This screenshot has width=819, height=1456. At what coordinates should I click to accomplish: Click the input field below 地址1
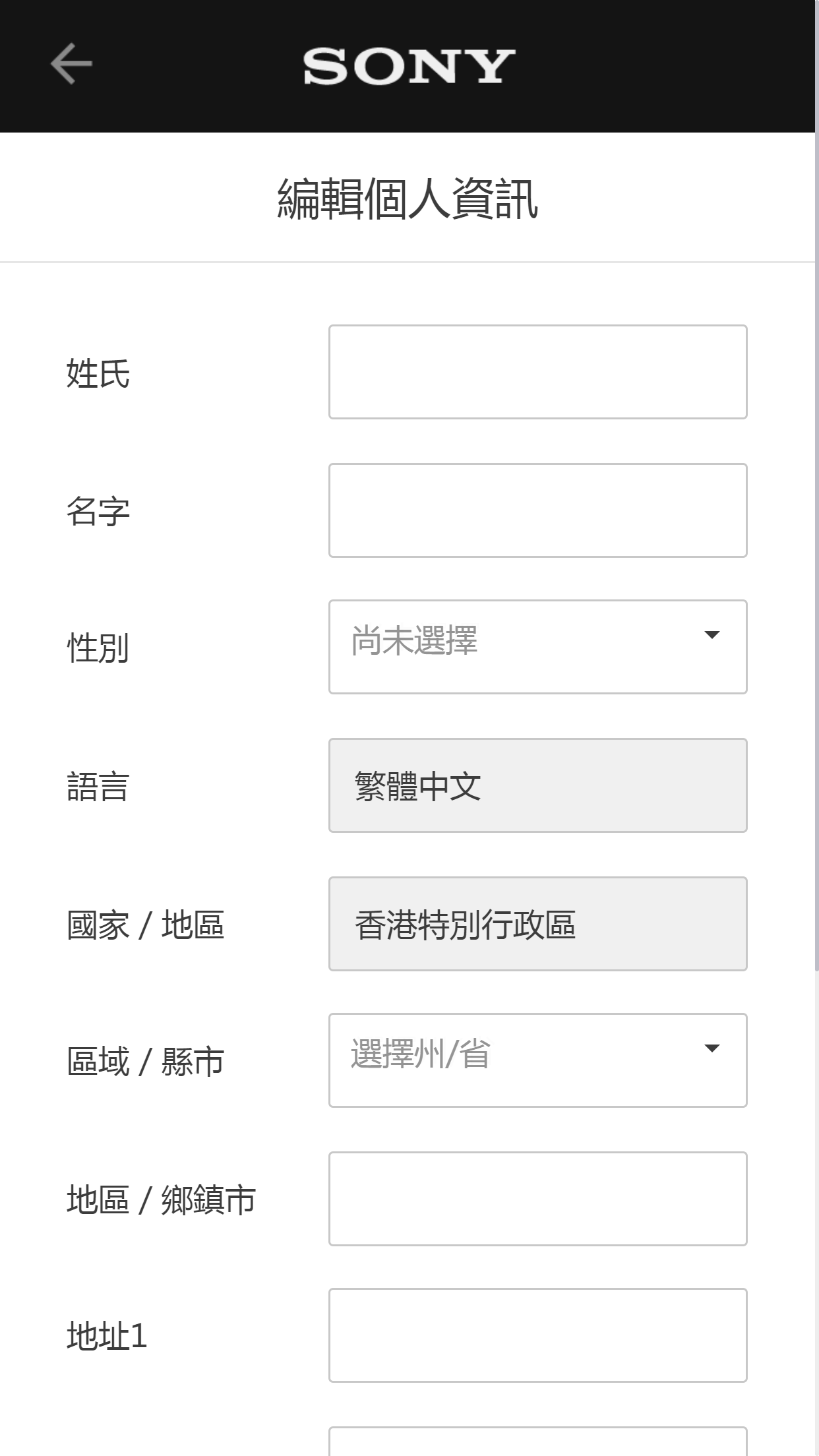click(537, 1444)
